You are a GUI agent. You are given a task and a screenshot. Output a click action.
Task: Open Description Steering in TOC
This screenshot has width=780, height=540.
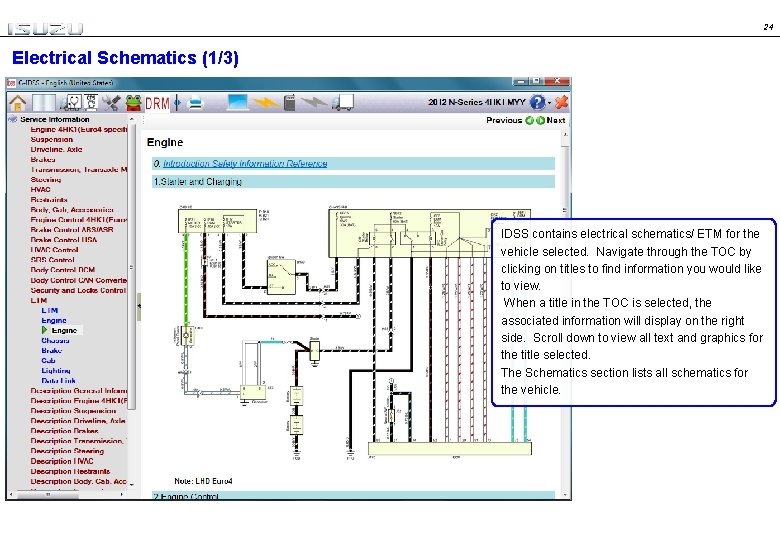[x=67, y=450]
